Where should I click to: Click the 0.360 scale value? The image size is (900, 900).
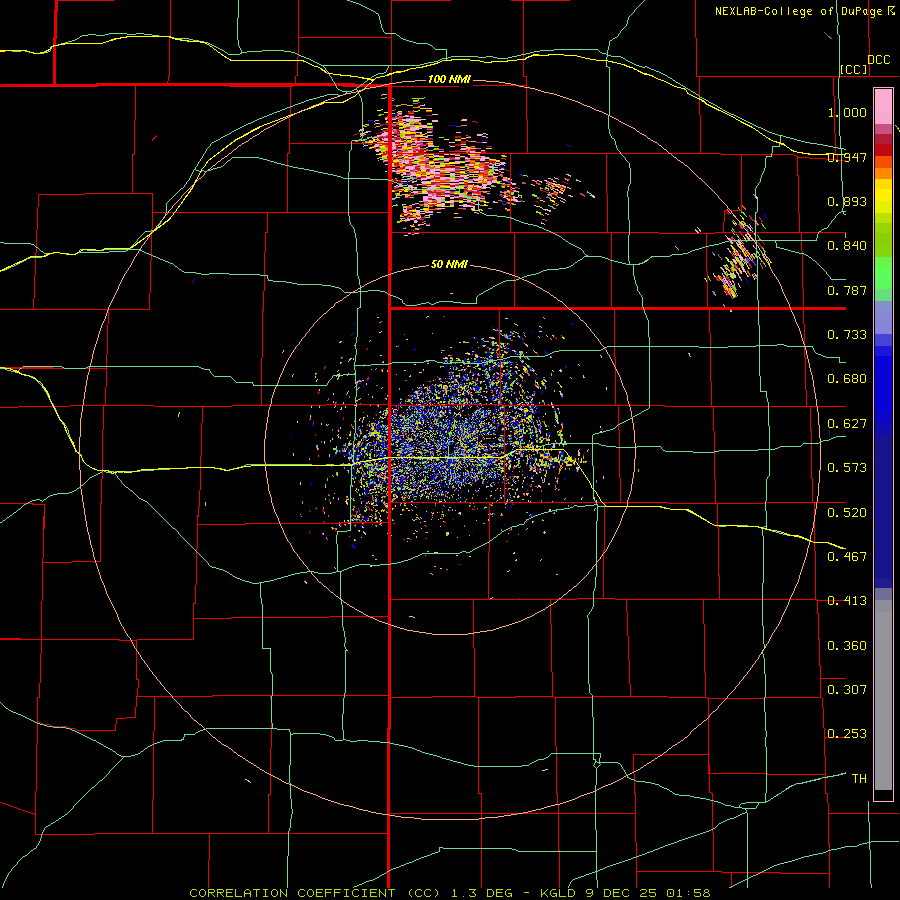pos(847,646)
